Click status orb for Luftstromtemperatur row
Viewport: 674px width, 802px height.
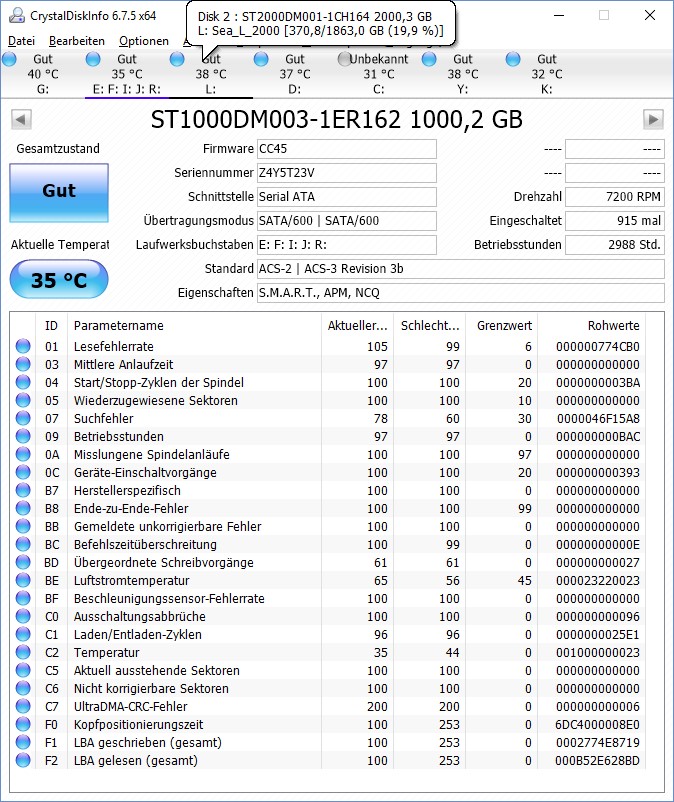click(23, 581)
